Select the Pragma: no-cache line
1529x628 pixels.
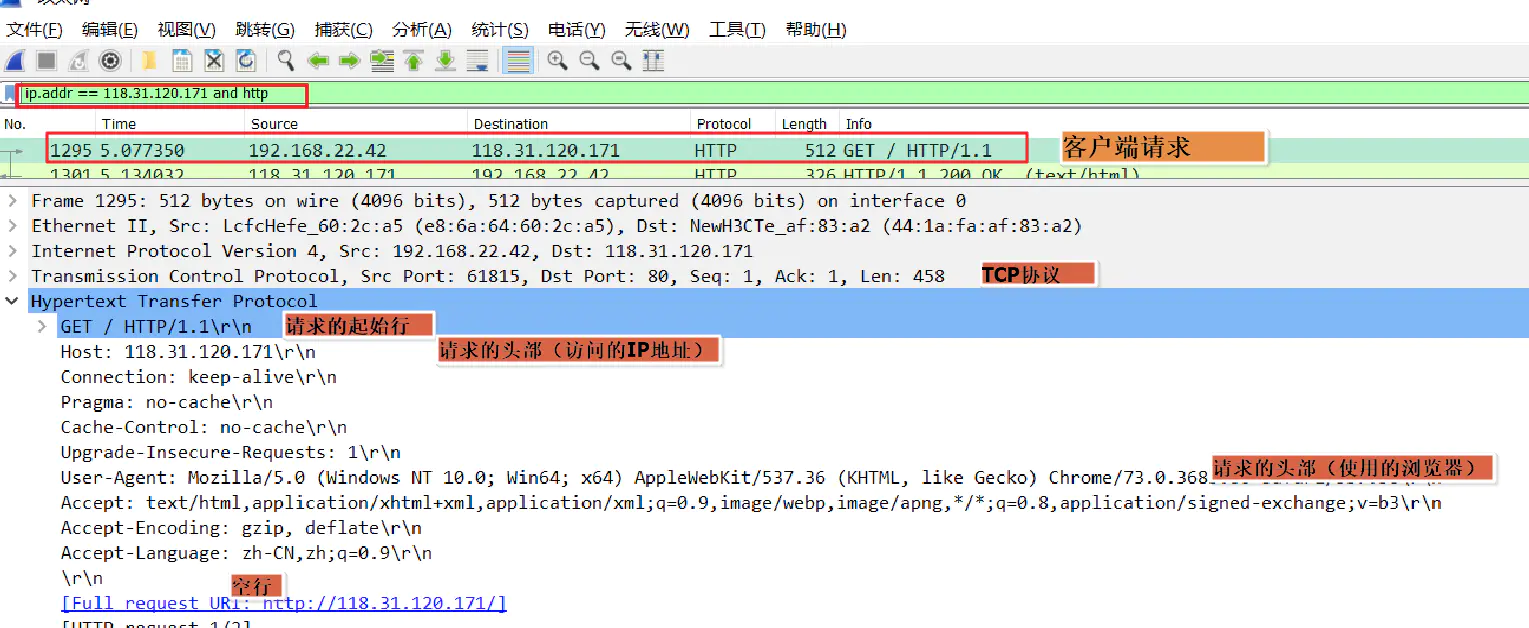[167, 402]
